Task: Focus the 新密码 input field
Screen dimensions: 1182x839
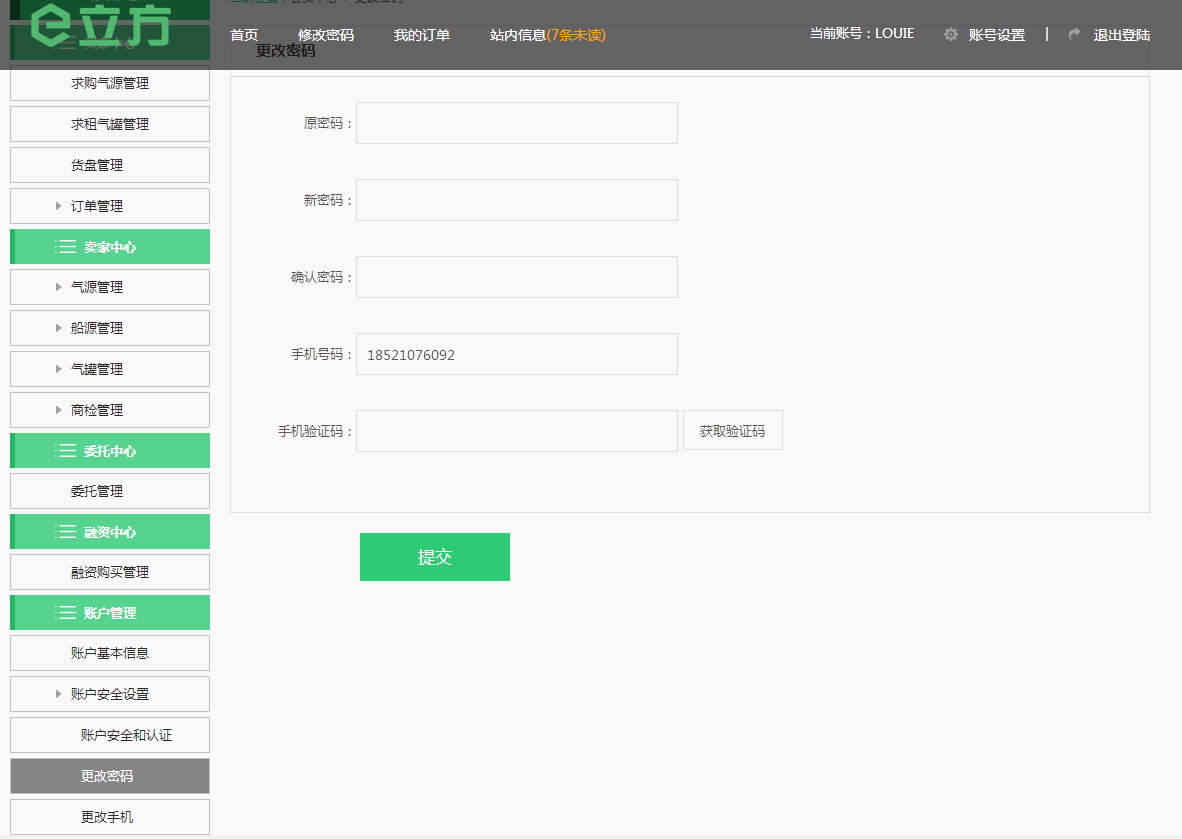Action: [x=516, y=200]
